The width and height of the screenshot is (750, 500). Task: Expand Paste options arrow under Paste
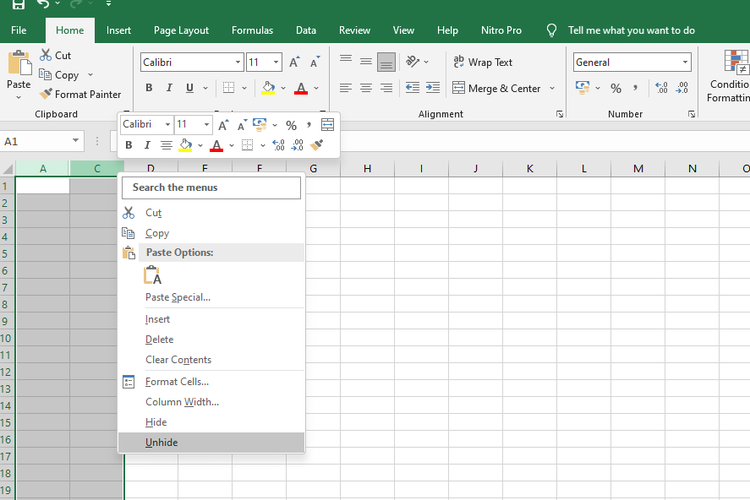[19, 98]
